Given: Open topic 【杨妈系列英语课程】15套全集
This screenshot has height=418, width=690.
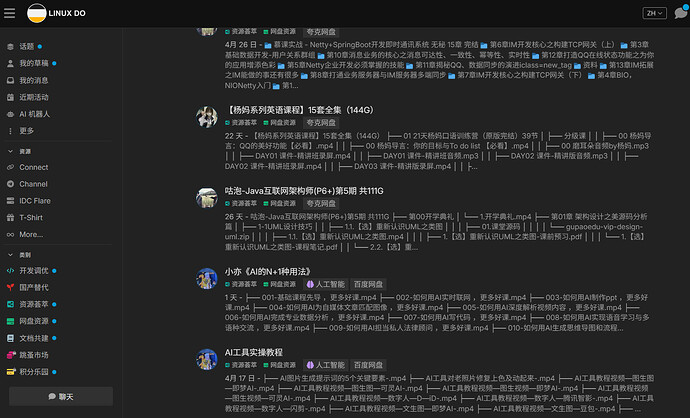Looking at the screenshot, I should tap(299, 110).
